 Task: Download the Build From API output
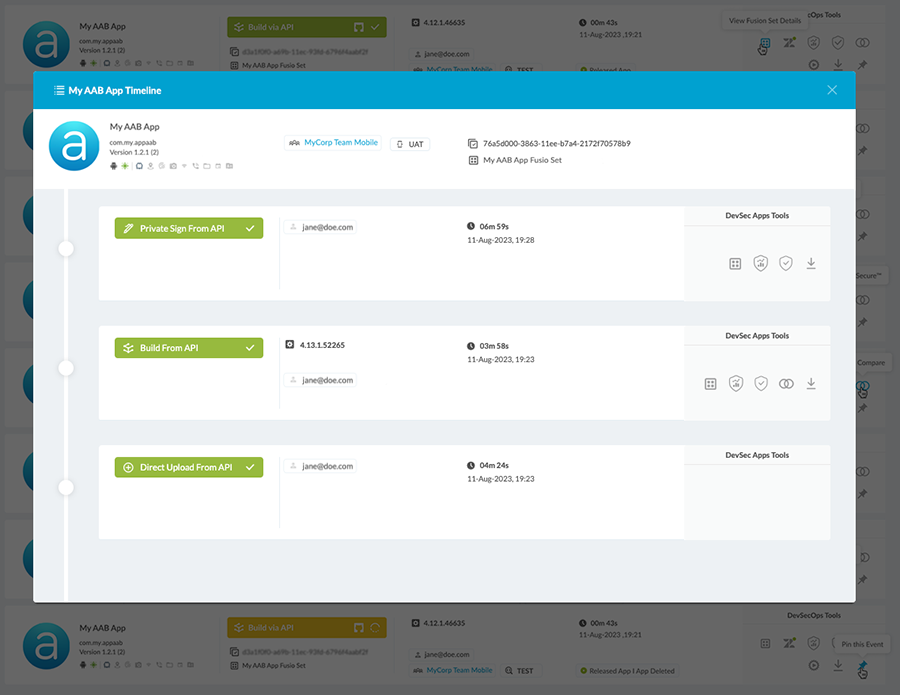[811, 384]
